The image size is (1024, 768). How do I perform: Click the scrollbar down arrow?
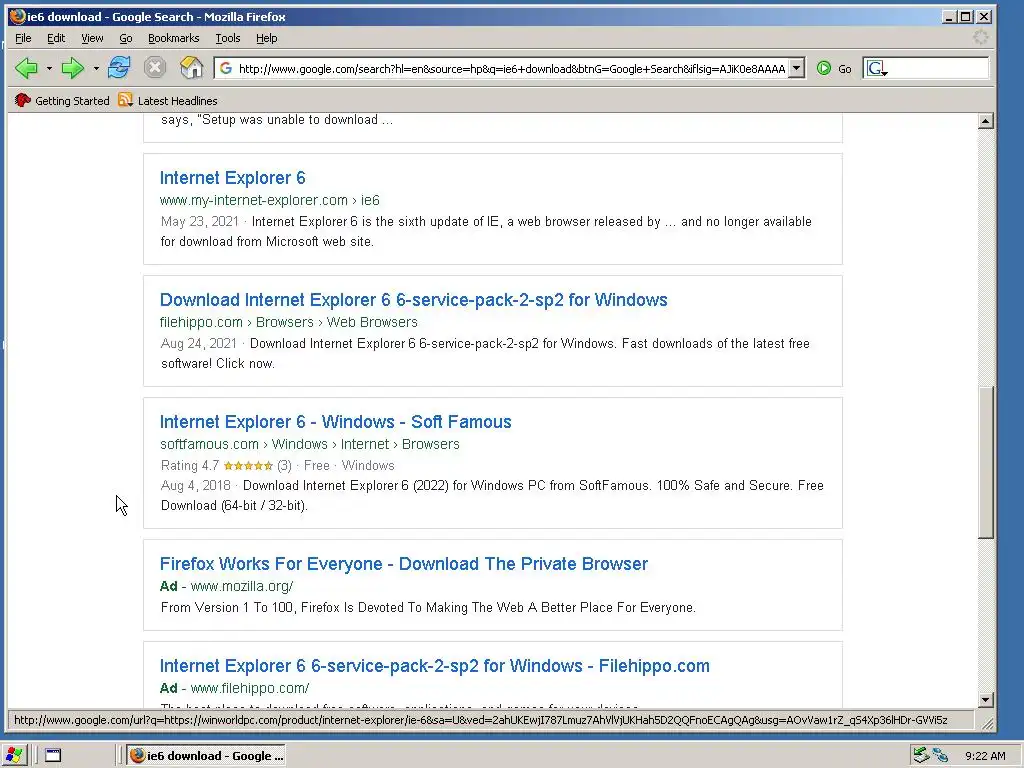pyautogui.click(x=986, y=699)
